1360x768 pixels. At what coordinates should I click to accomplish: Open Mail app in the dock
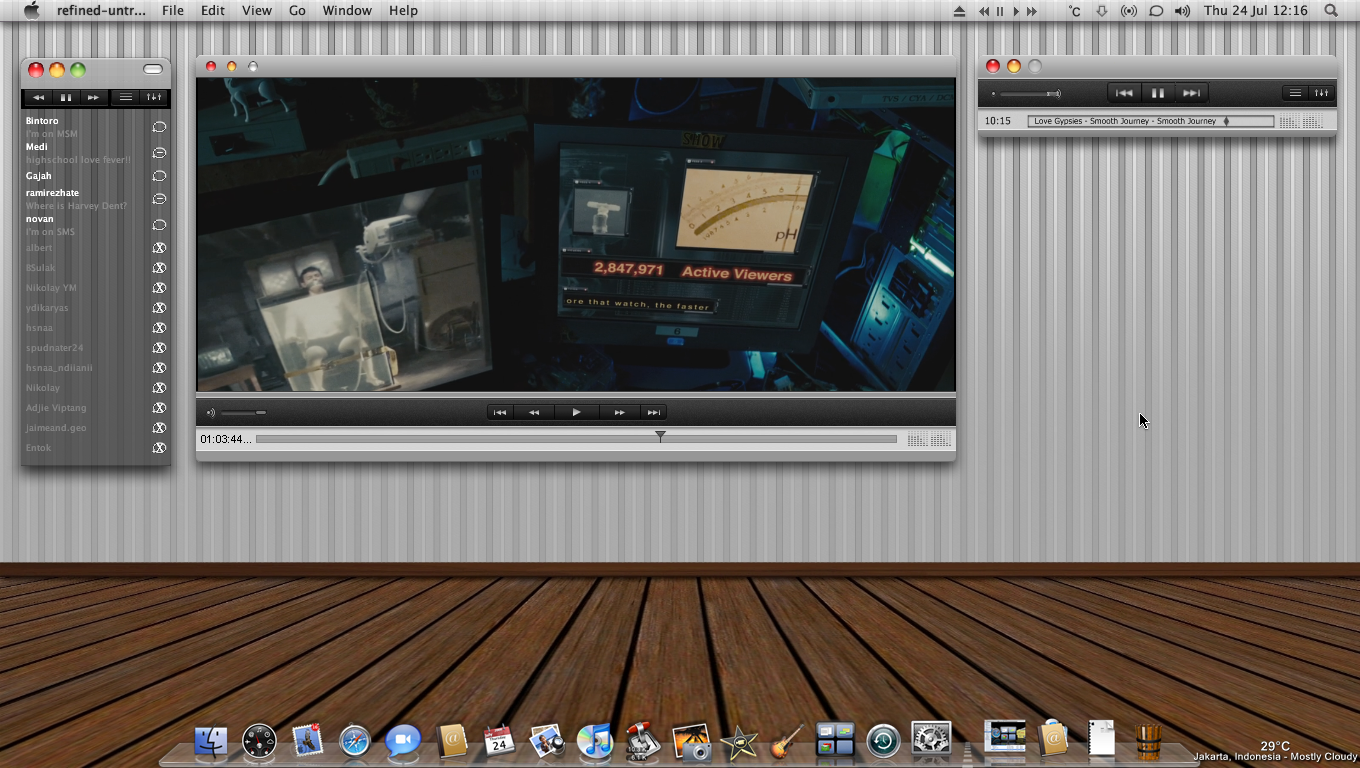pyautogui.click(x=308, y=741)
